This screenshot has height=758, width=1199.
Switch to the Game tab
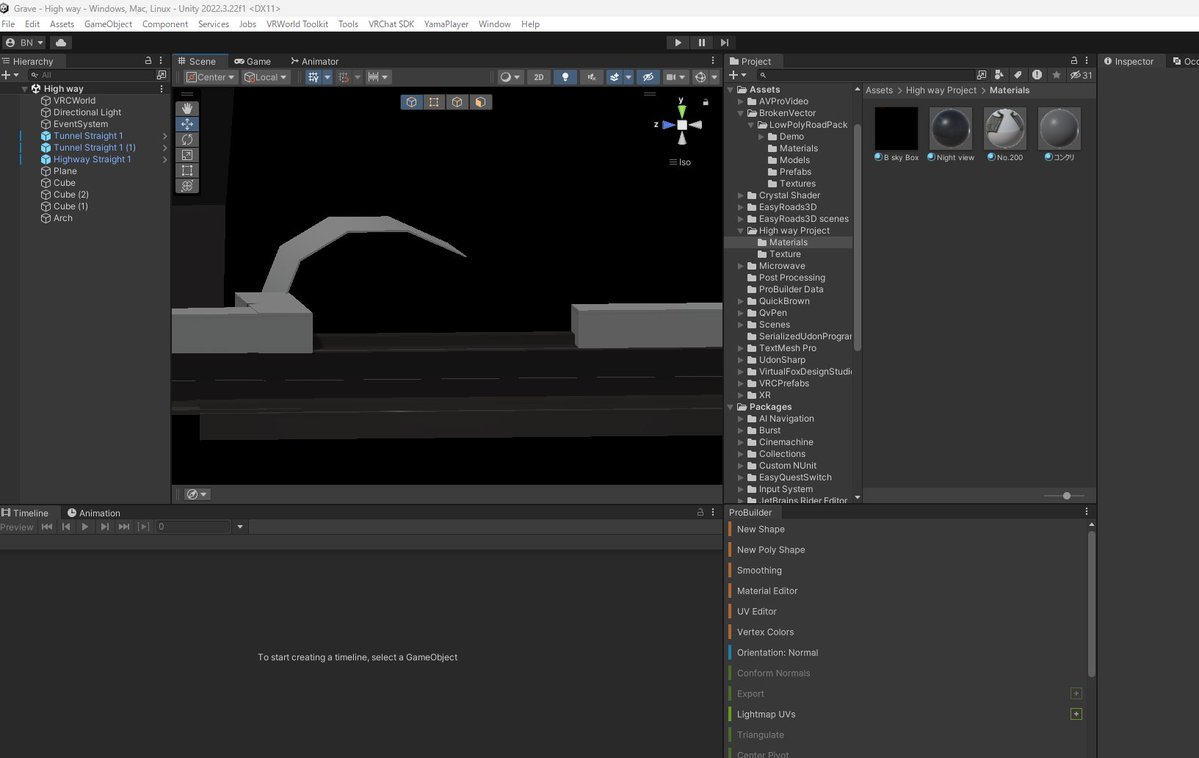click(x=252, y=61)
